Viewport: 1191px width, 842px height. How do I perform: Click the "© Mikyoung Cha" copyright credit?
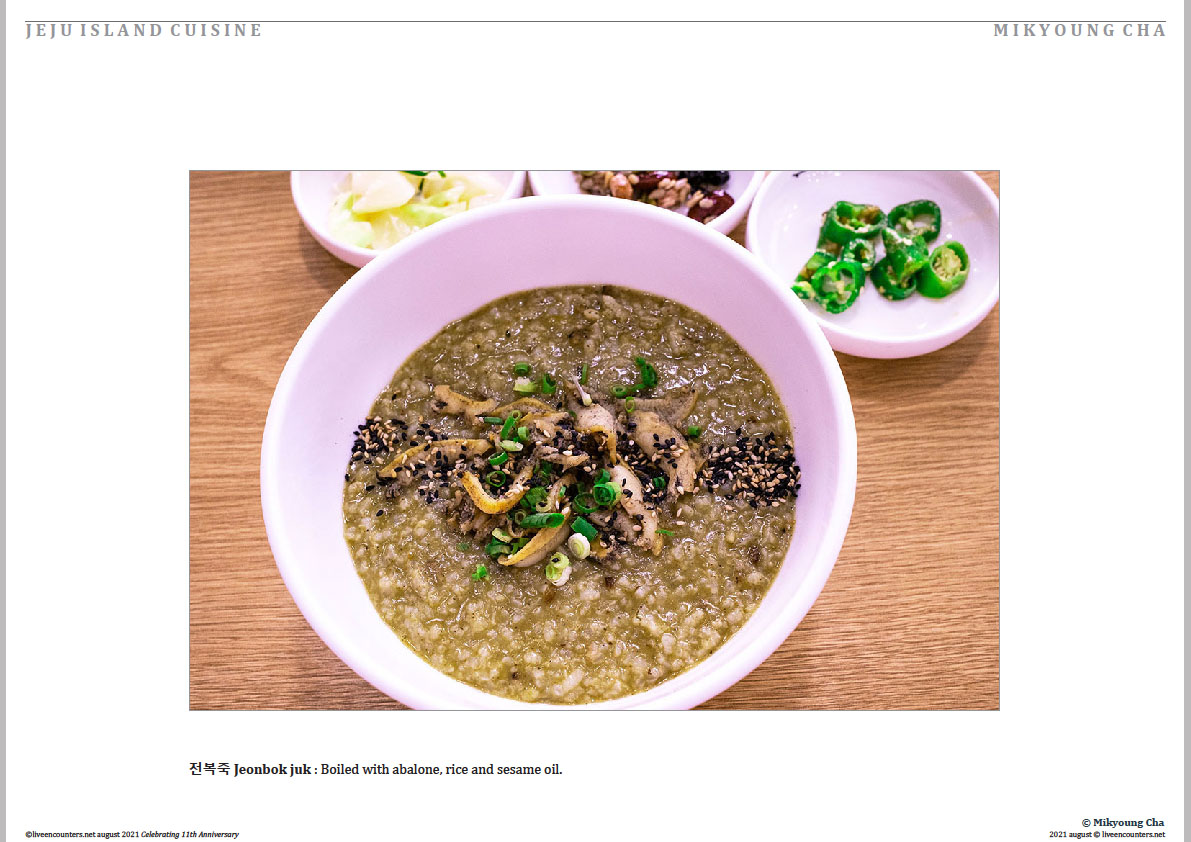coord(1123,822)
